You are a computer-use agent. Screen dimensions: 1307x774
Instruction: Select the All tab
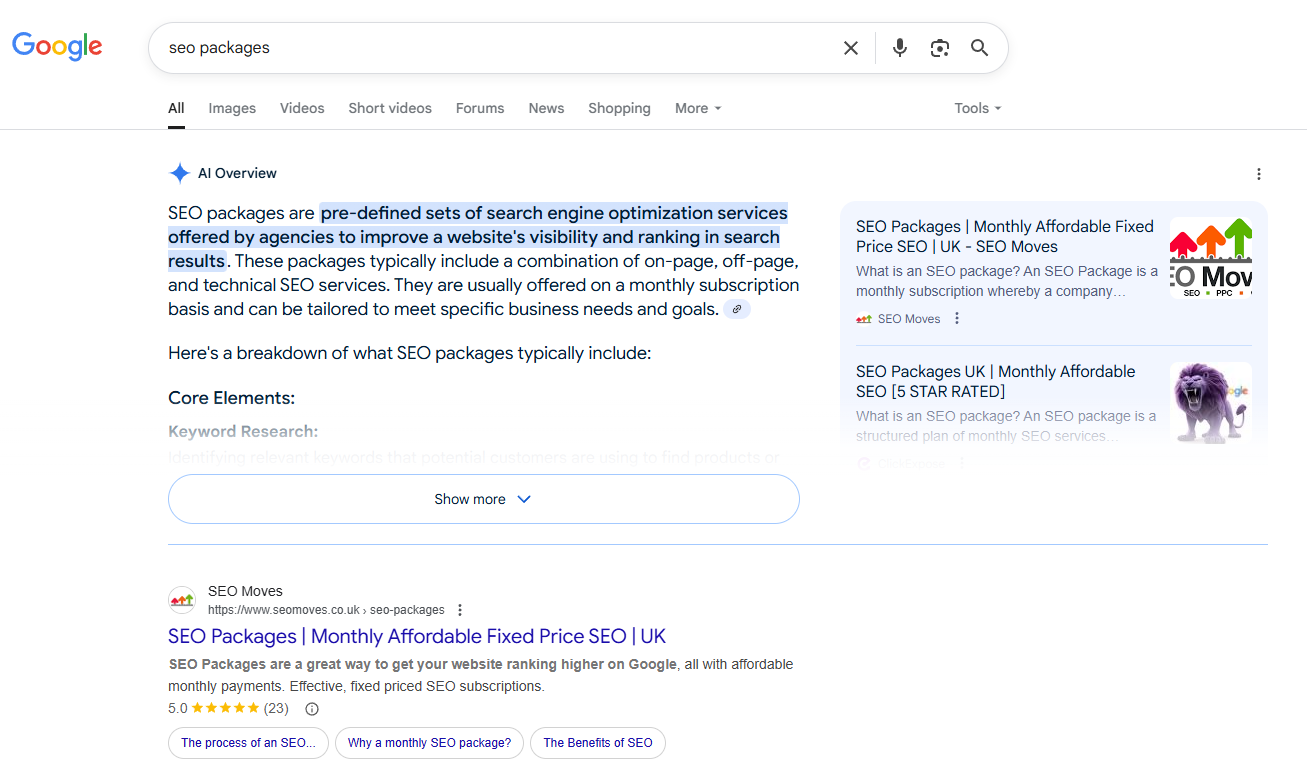[176, 108]
